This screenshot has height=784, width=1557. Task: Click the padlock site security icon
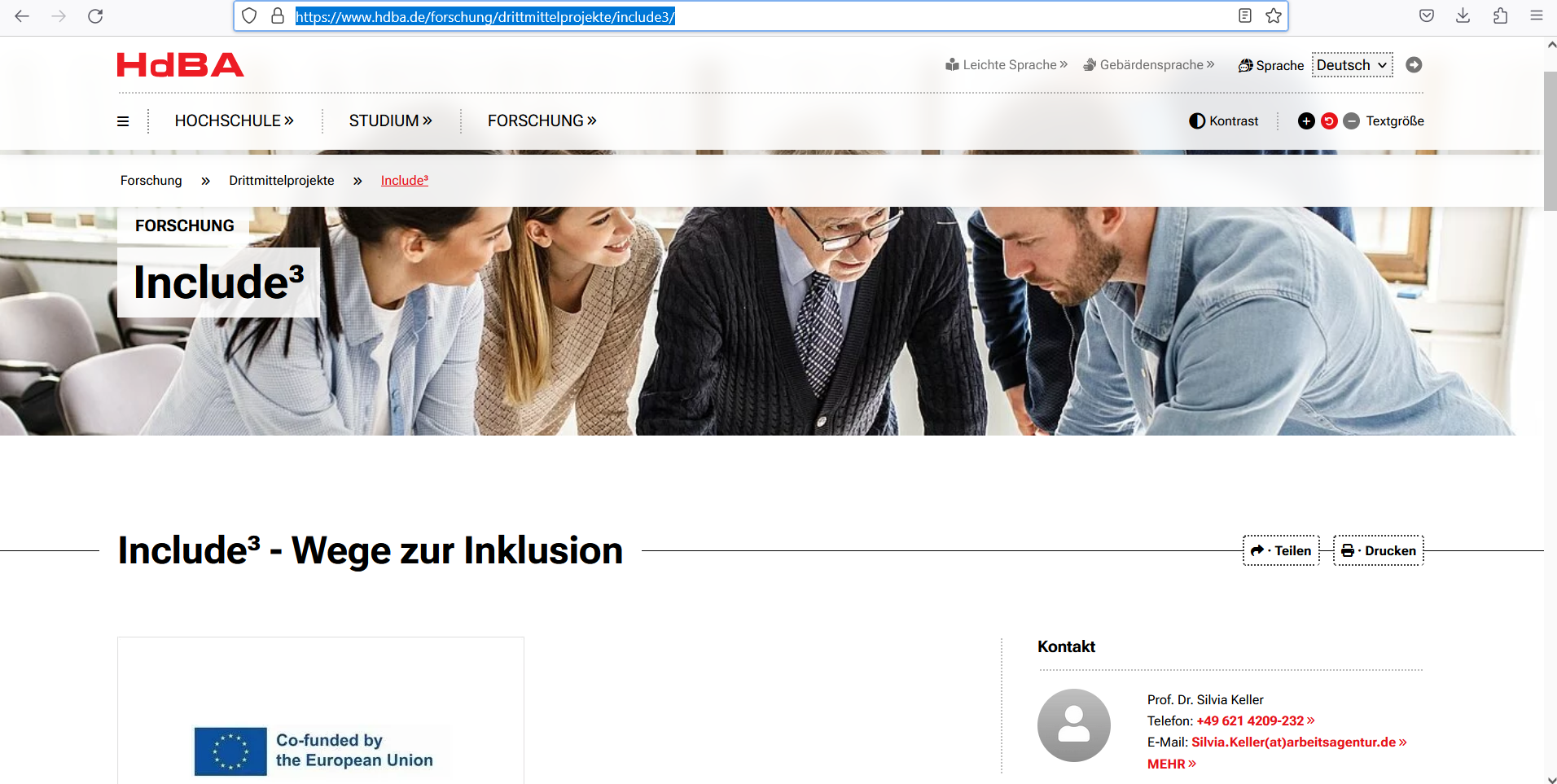278,15
